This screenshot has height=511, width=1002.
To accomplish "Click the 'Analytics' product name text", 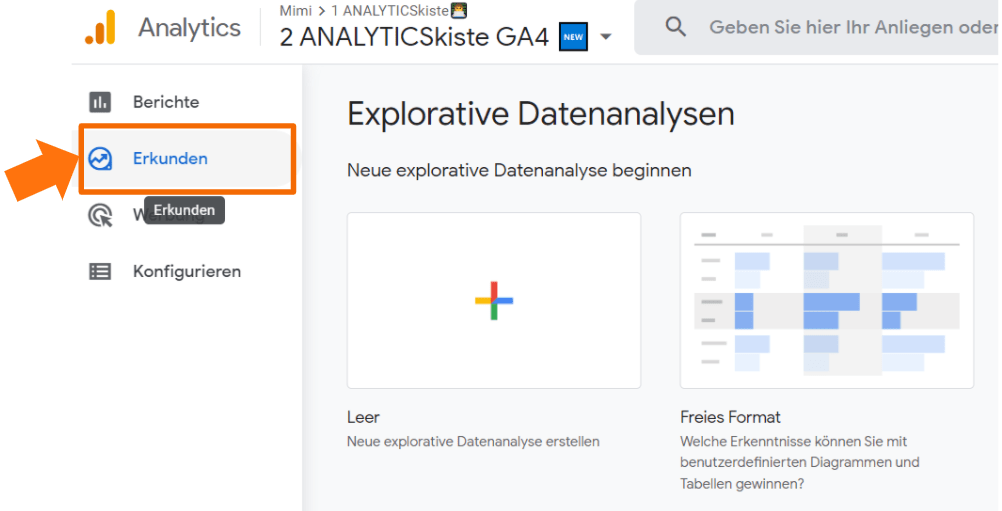I will [189, 28].
